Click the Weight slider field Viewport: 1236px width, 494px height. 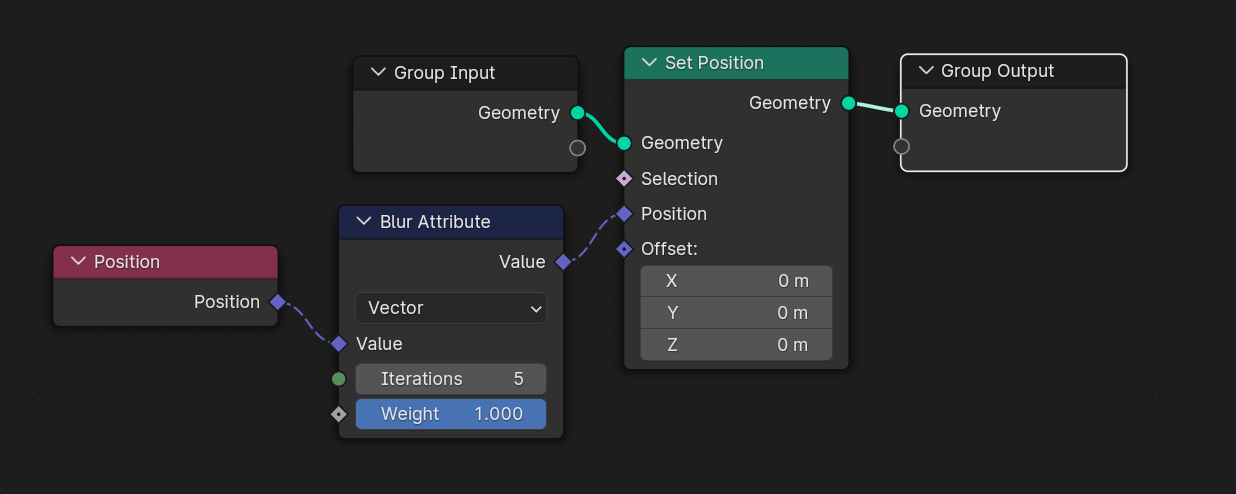pyautogui.click(x=450, y=414)
